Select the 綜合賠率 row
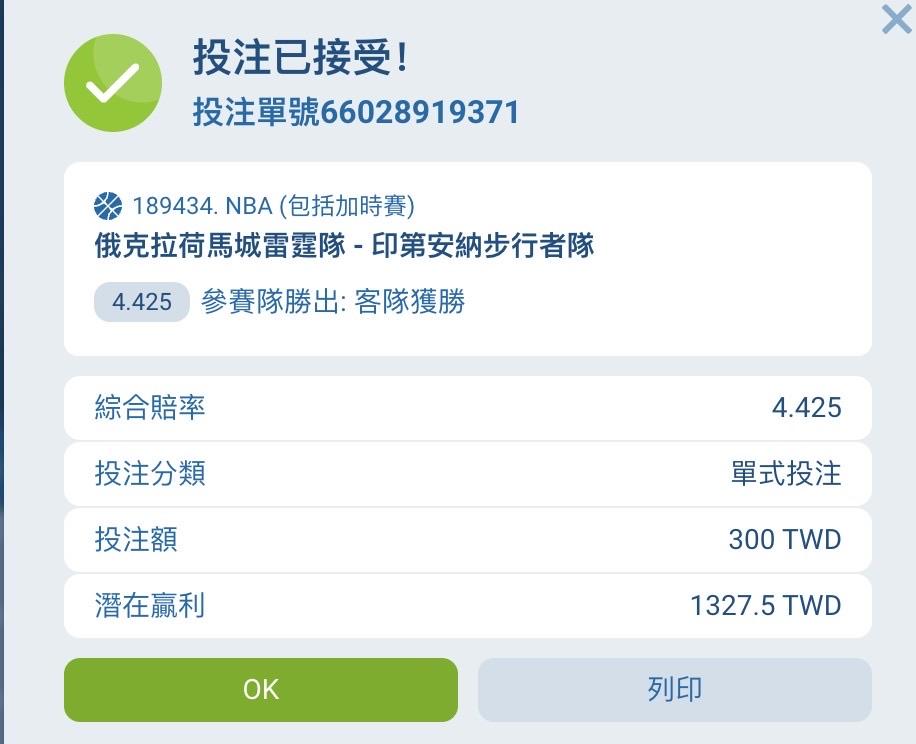Screen dimensions: 916x744 (467, 408)
